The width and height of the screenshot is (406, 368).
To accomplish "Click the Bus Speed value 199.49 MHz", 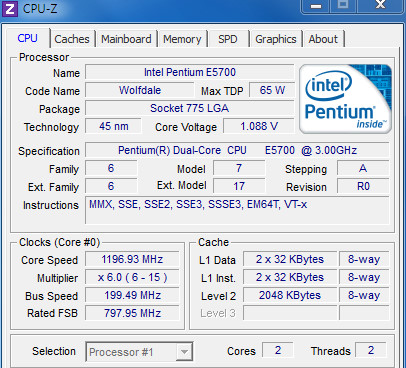I will click(132, 295).
